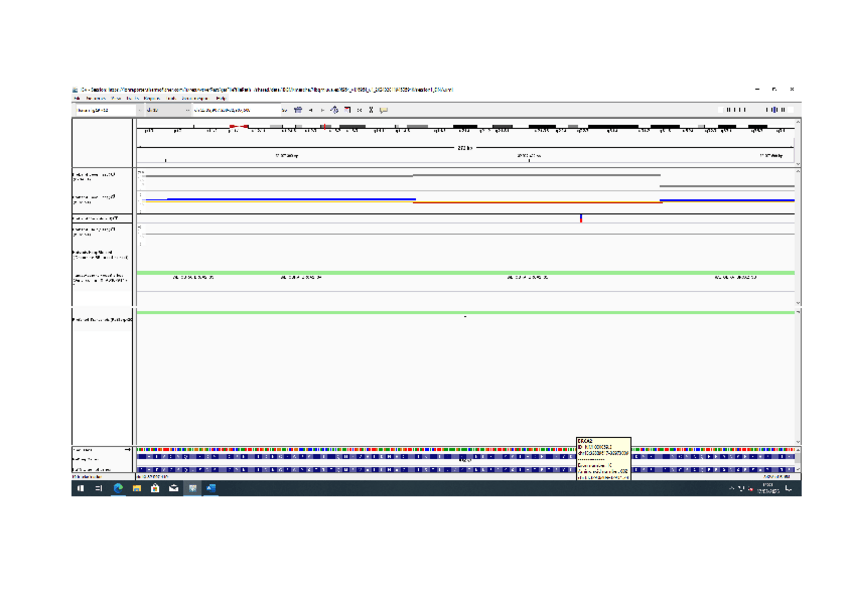
Task: Go forward to next locus view
Action: point(322,110)
